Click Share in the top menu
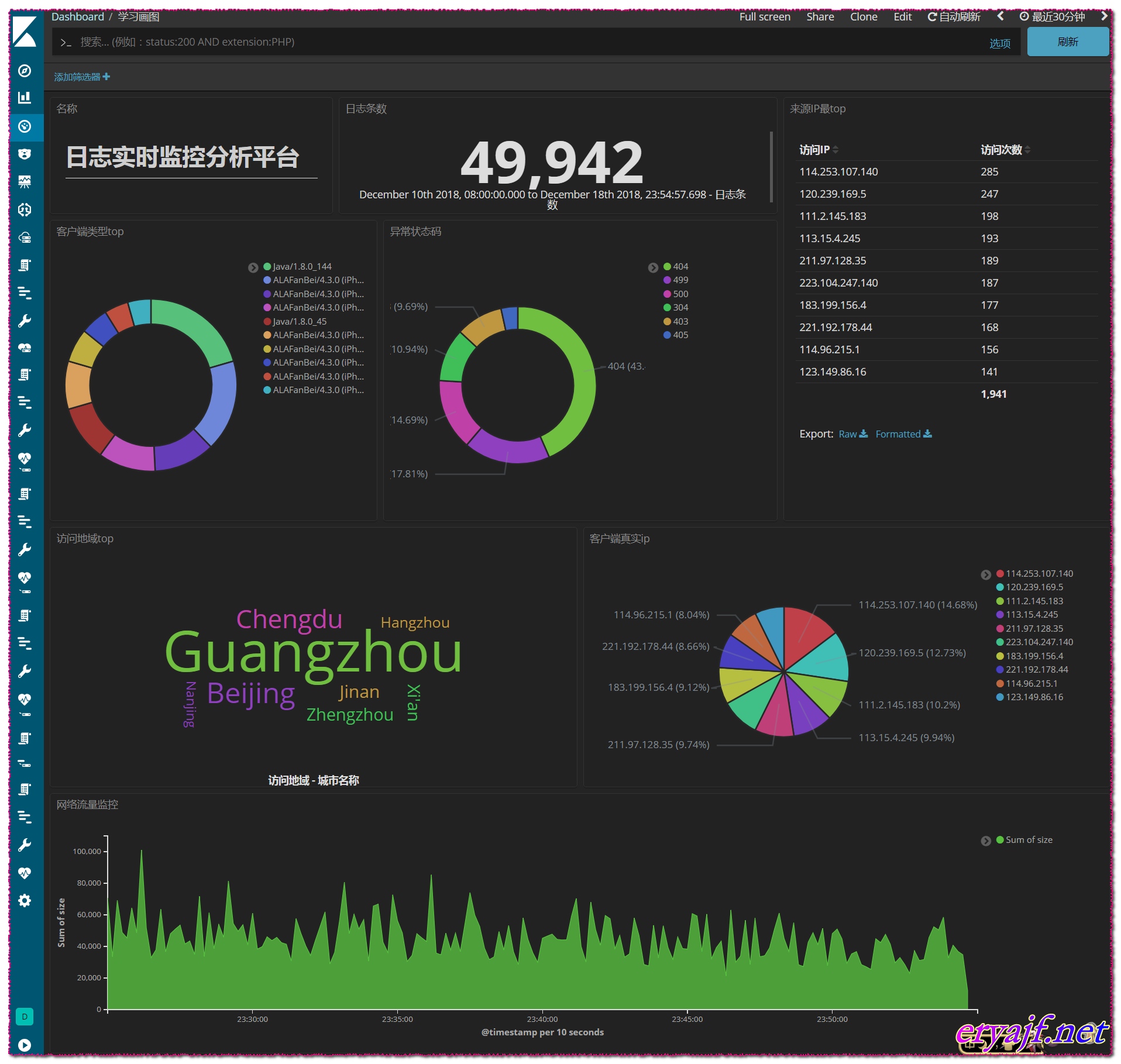Image resolution: width=1121 pixels, height=1064 pixels. tap(820, 17)
